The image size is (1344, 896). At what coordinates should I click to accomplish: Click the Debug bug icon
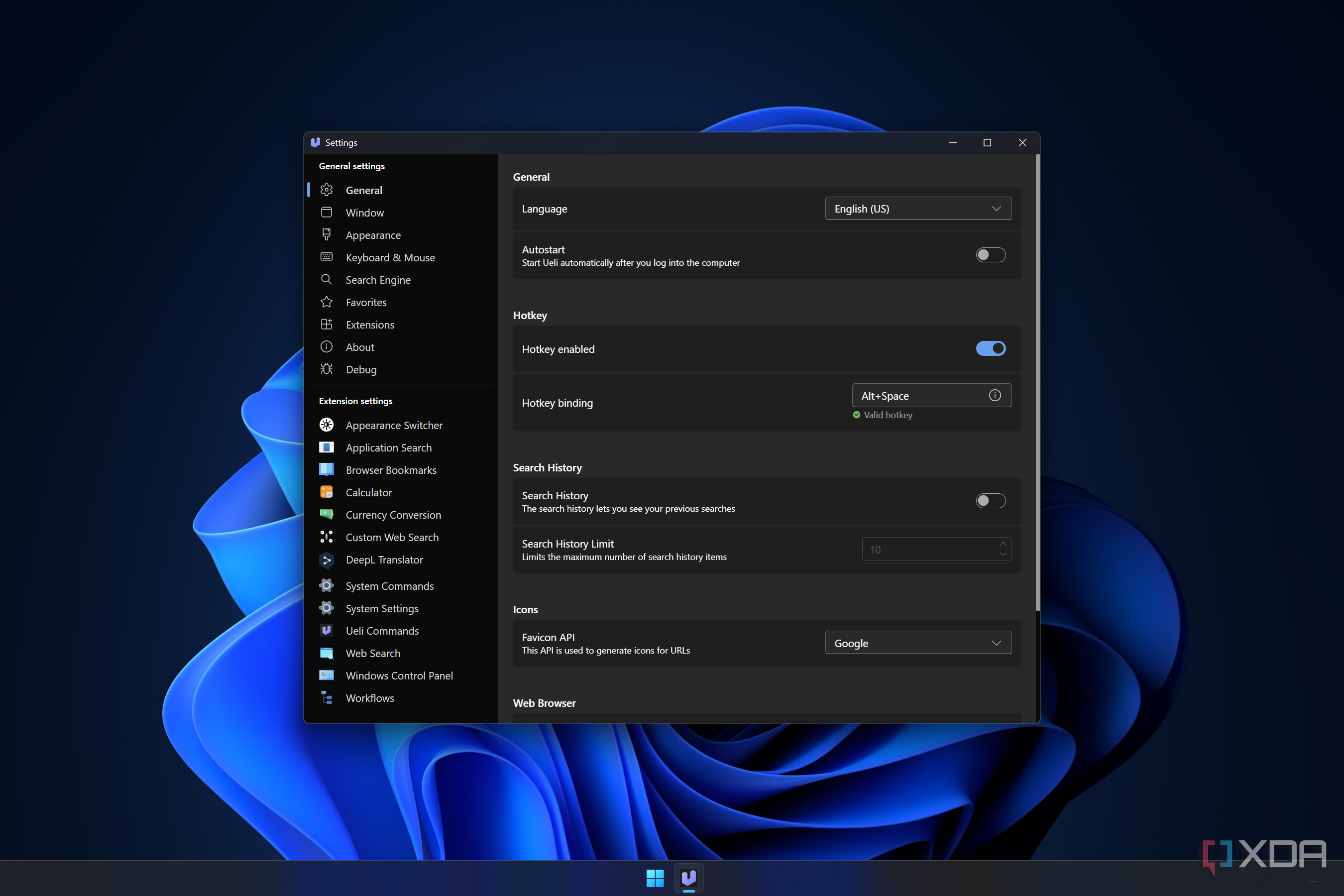coord(326,368)
